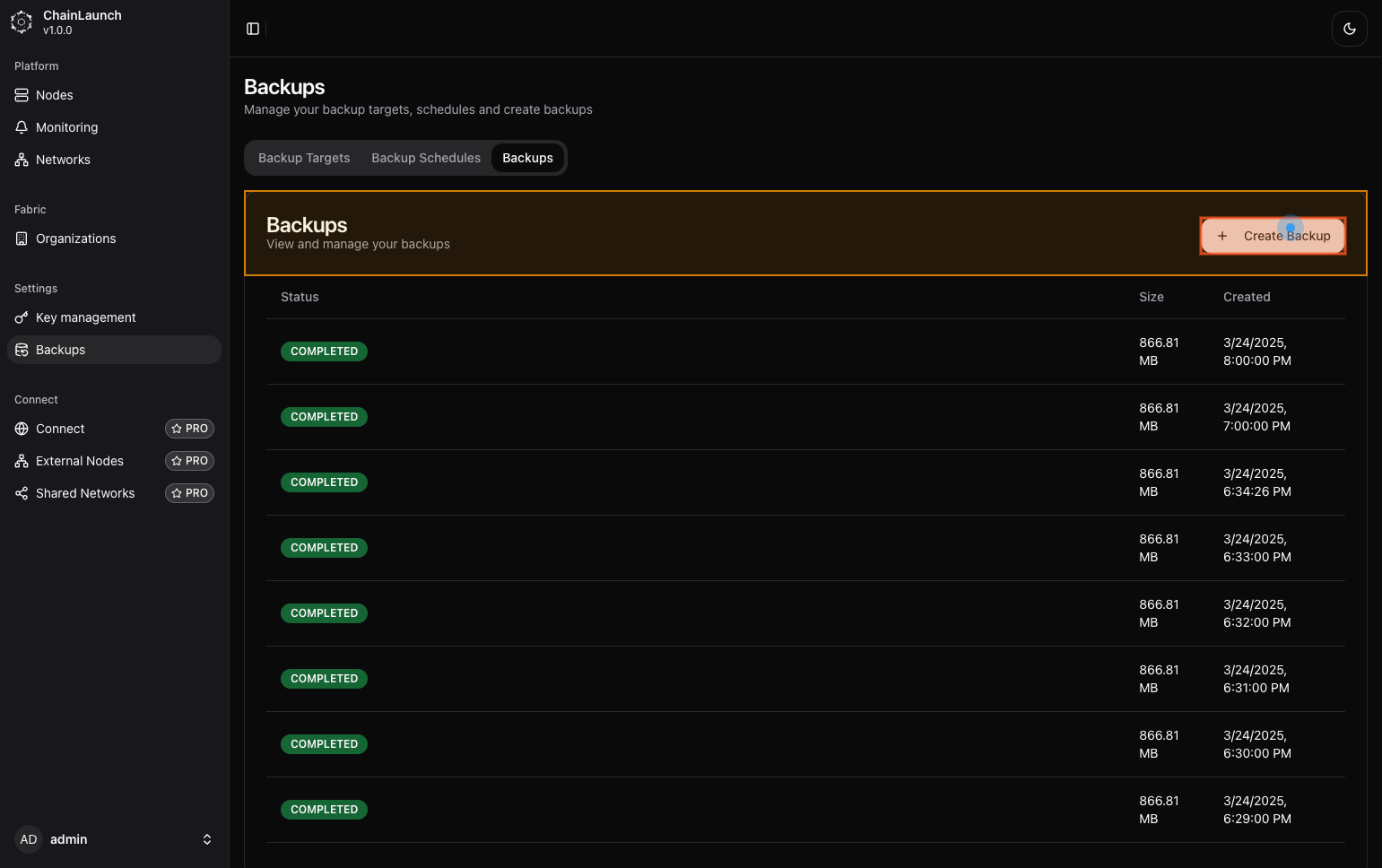Open Networks via its network icon

[x=22, y=160]
